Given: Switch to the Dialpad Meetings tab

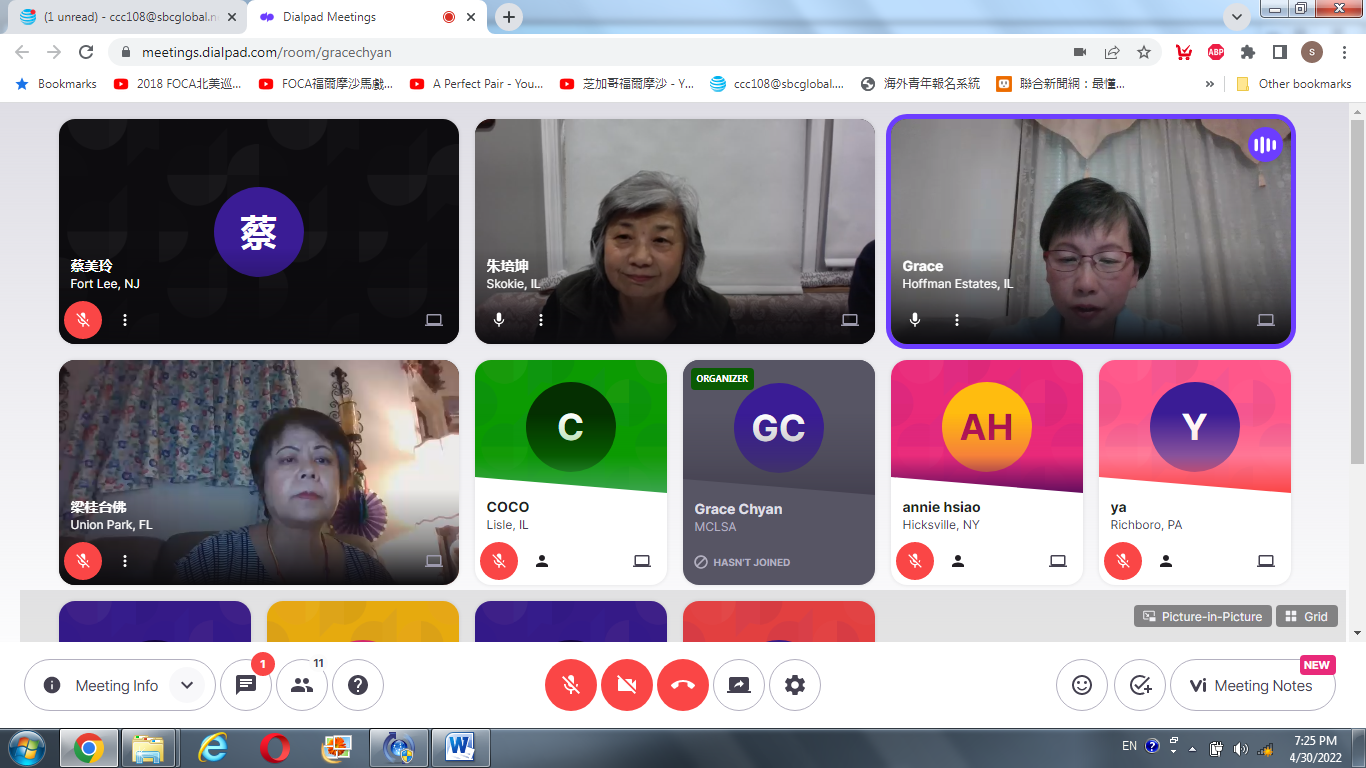Looking at the screenshot, I should pyautogui.click(x=330, y=17).
